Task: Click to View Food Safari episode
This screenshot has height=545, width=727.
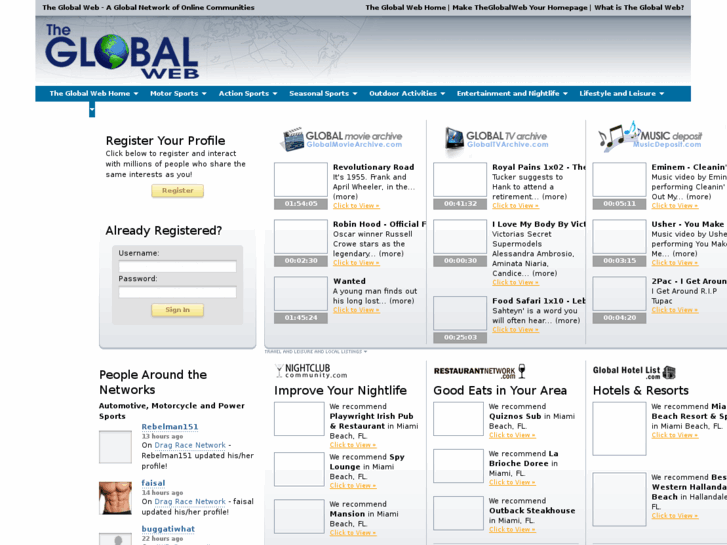Action: (x=516, y=329)
